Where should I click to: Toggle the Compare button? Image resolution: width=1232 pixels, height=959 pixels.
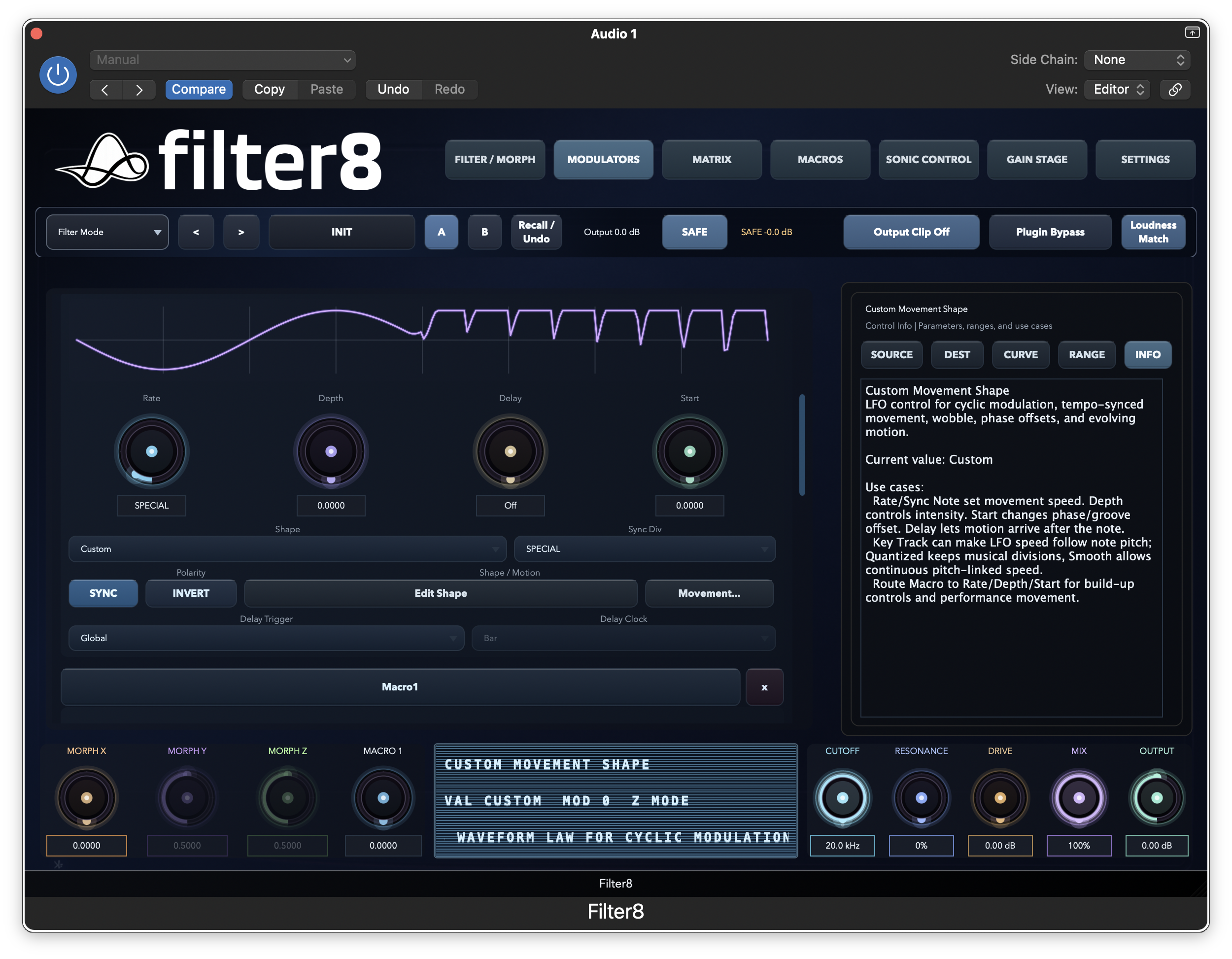point(199,89)
